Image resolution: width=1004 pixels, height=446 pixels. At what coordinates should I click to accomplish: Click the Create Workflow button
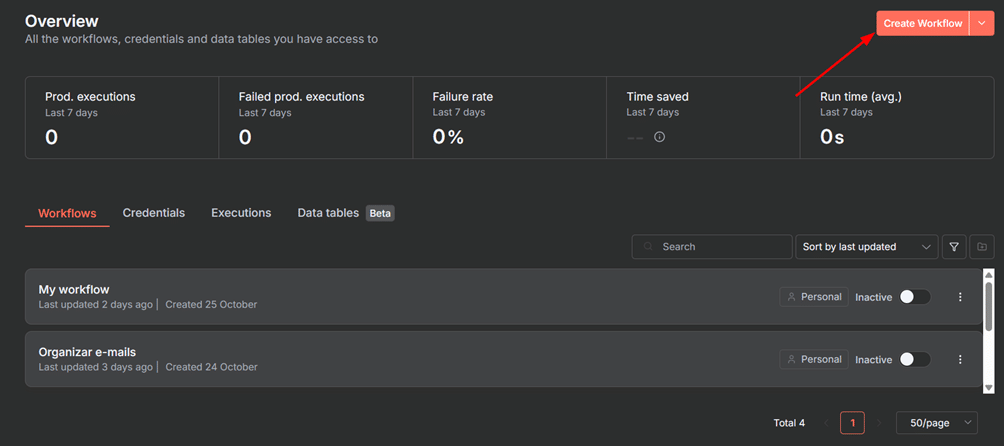pyautogui.click(x=923, y=24)
